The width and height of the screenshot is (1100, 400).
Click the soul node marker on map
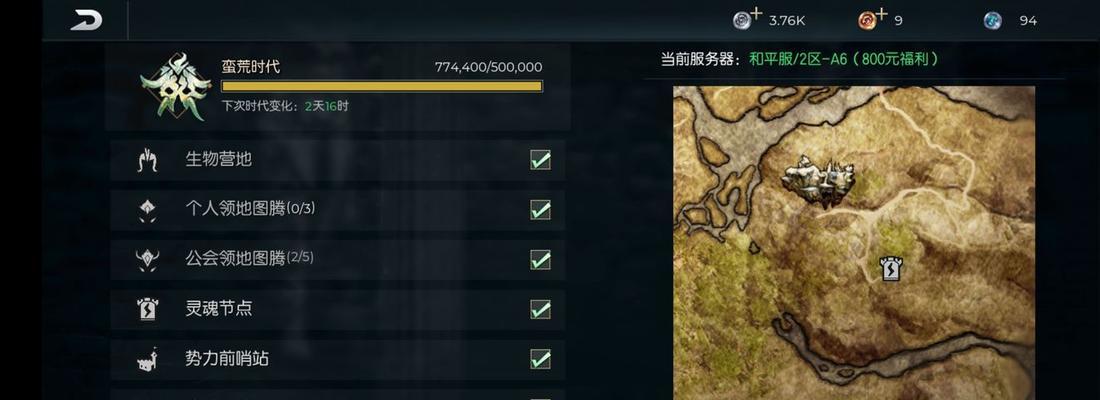[x=891, y=269]
